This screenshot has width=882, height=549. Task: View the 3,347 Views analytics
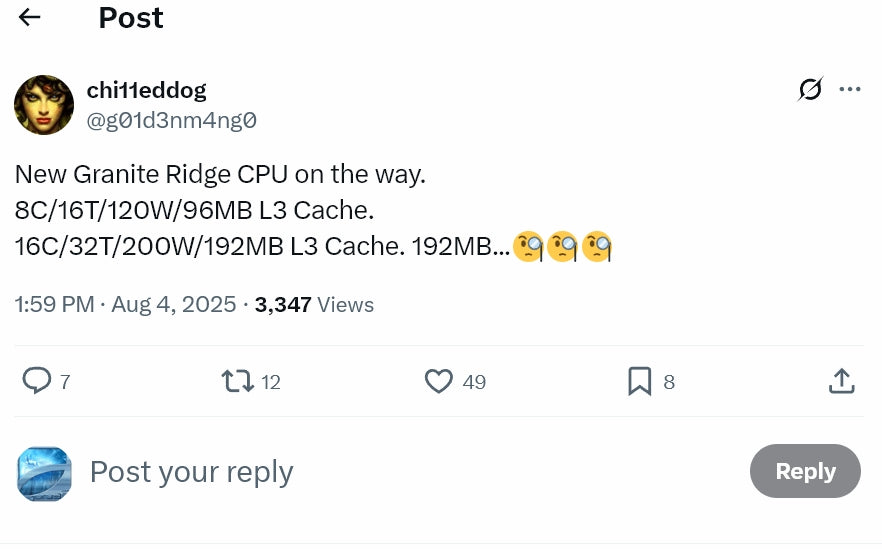pyautogui.click(x=314, y=304)
